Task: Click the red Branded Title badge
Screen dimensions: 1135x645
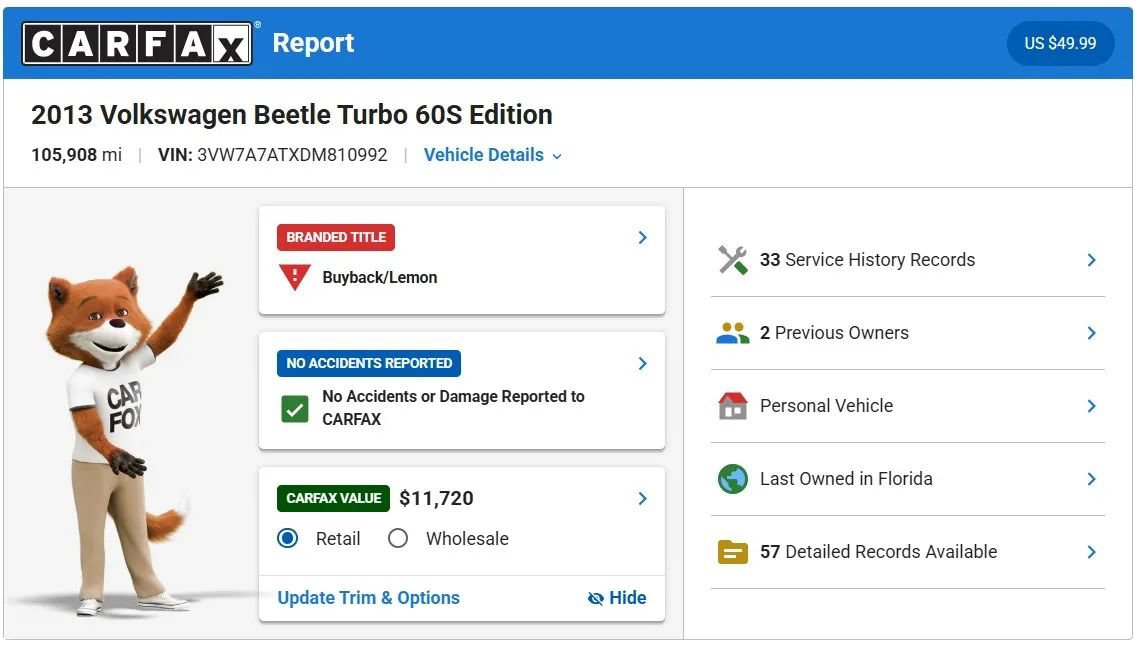Action: click(x=336, y=237)
